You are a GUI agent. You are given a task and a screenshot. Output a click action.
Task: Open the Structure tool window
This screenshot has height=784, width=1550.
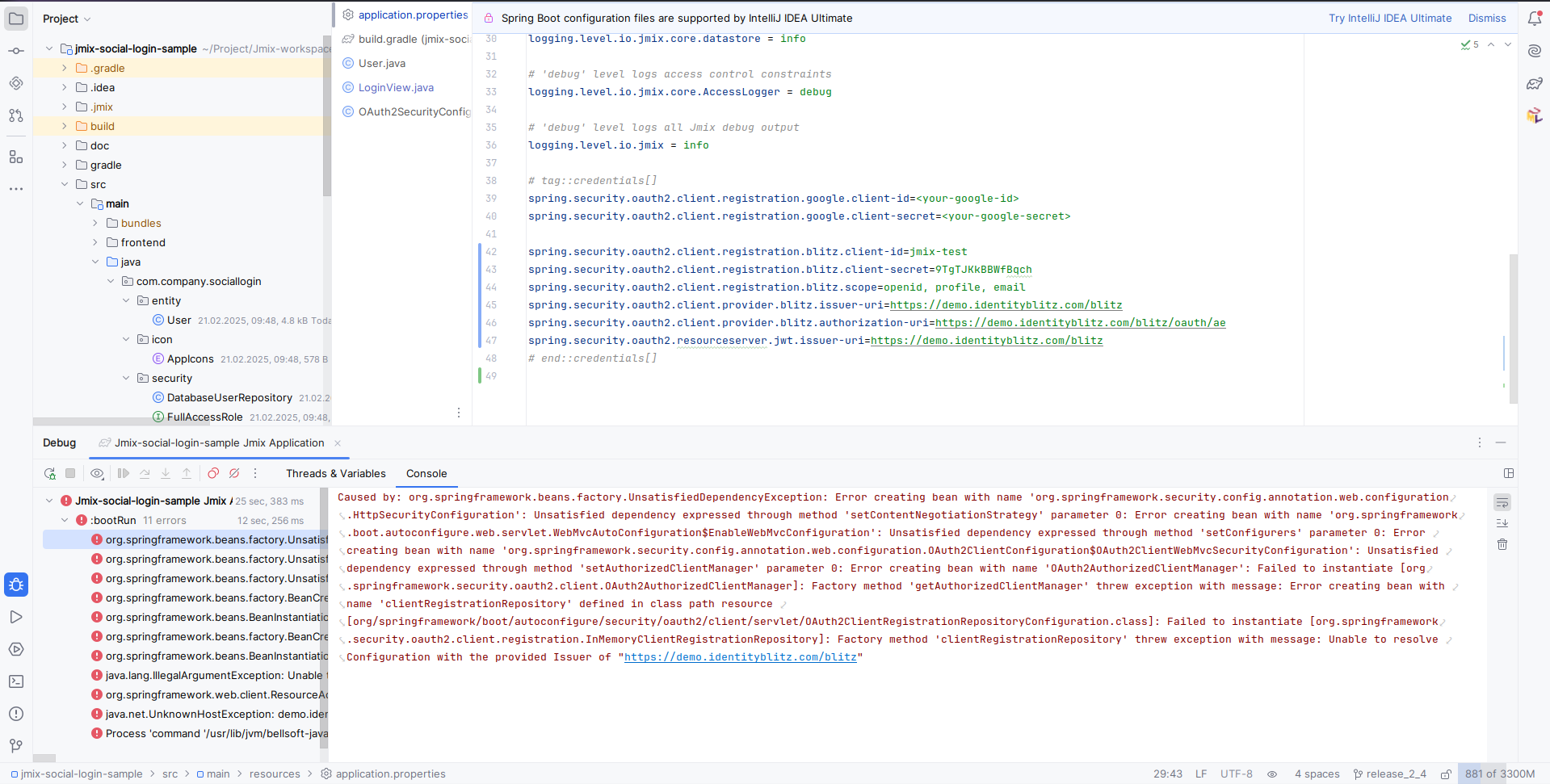[x=16, y=157]
